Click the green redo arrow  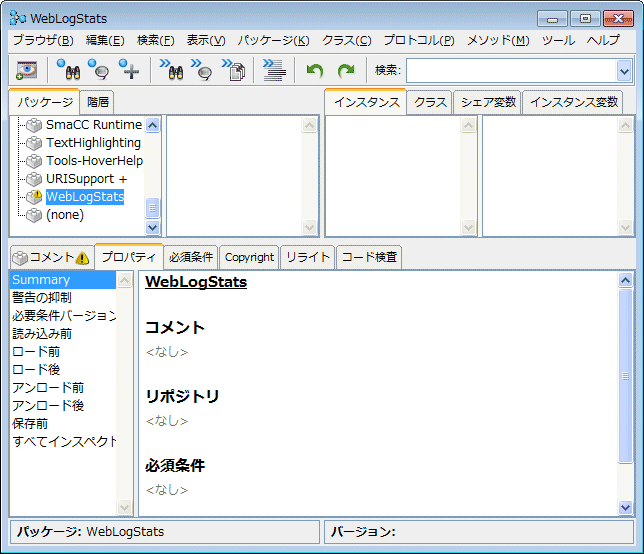[346, 70]
